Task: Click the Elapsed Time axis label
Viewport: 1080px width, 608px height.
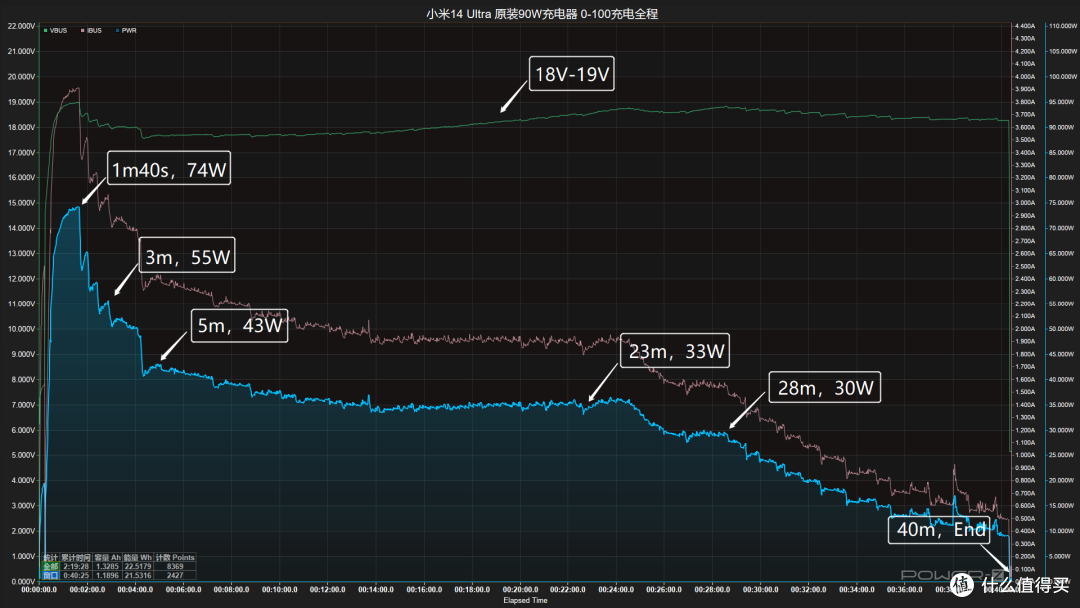Action: coord(526,600)
